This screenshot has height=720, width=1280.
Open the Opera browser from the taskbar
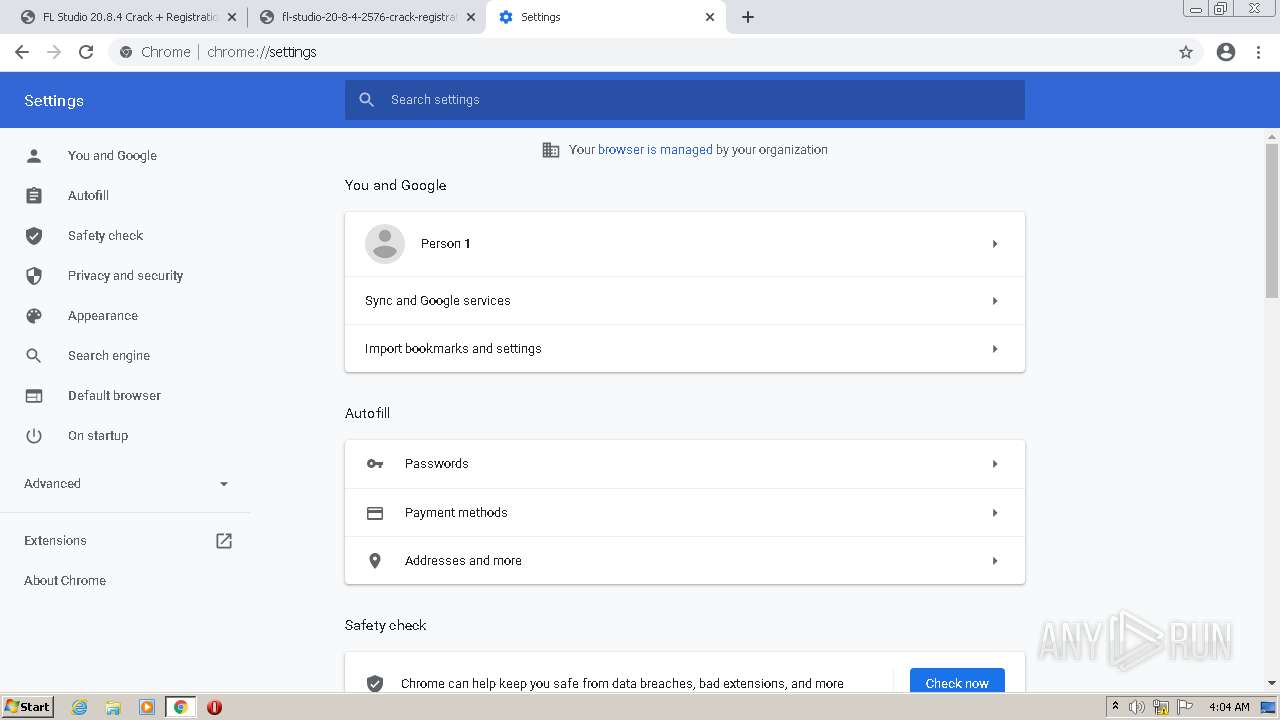[x=214, y=707]
